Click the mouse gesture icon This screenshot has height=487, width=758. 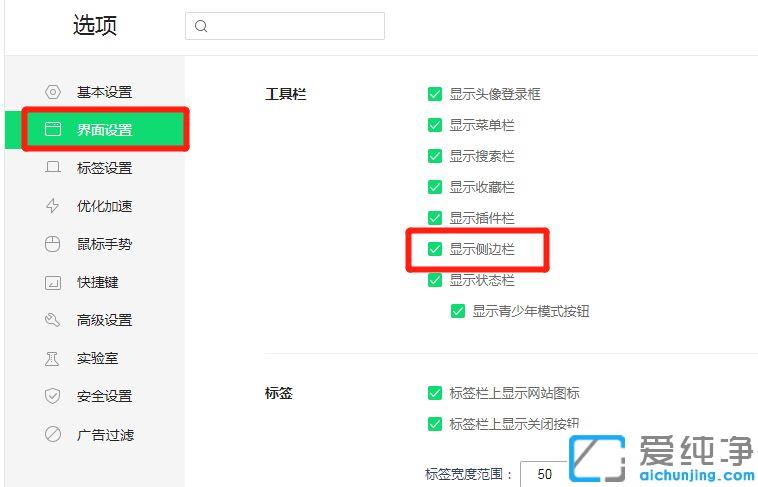(53, 244)
